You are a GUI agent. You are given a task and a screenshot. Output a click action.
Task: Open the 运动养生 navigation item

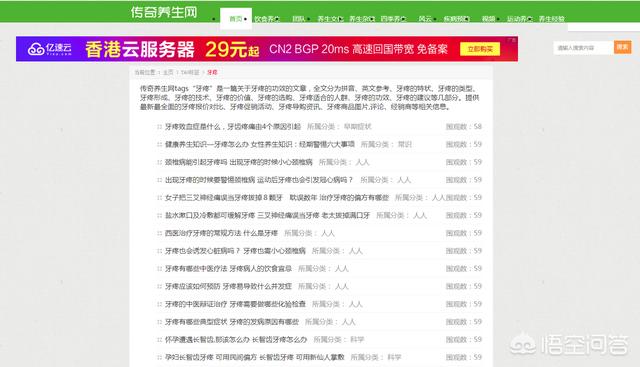click(x=519, y=19)
